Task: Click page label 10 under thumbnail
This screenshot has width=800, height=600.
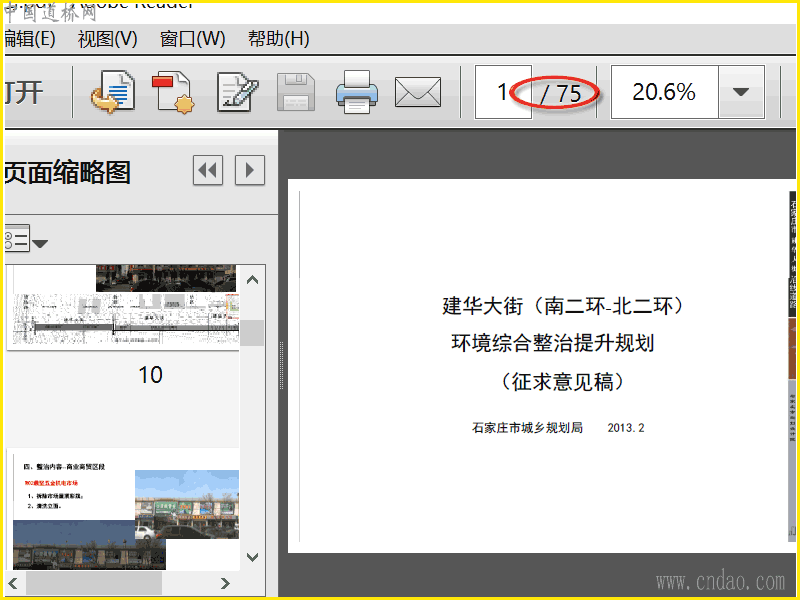Action: pyautogui.click(x=151, y=375)
